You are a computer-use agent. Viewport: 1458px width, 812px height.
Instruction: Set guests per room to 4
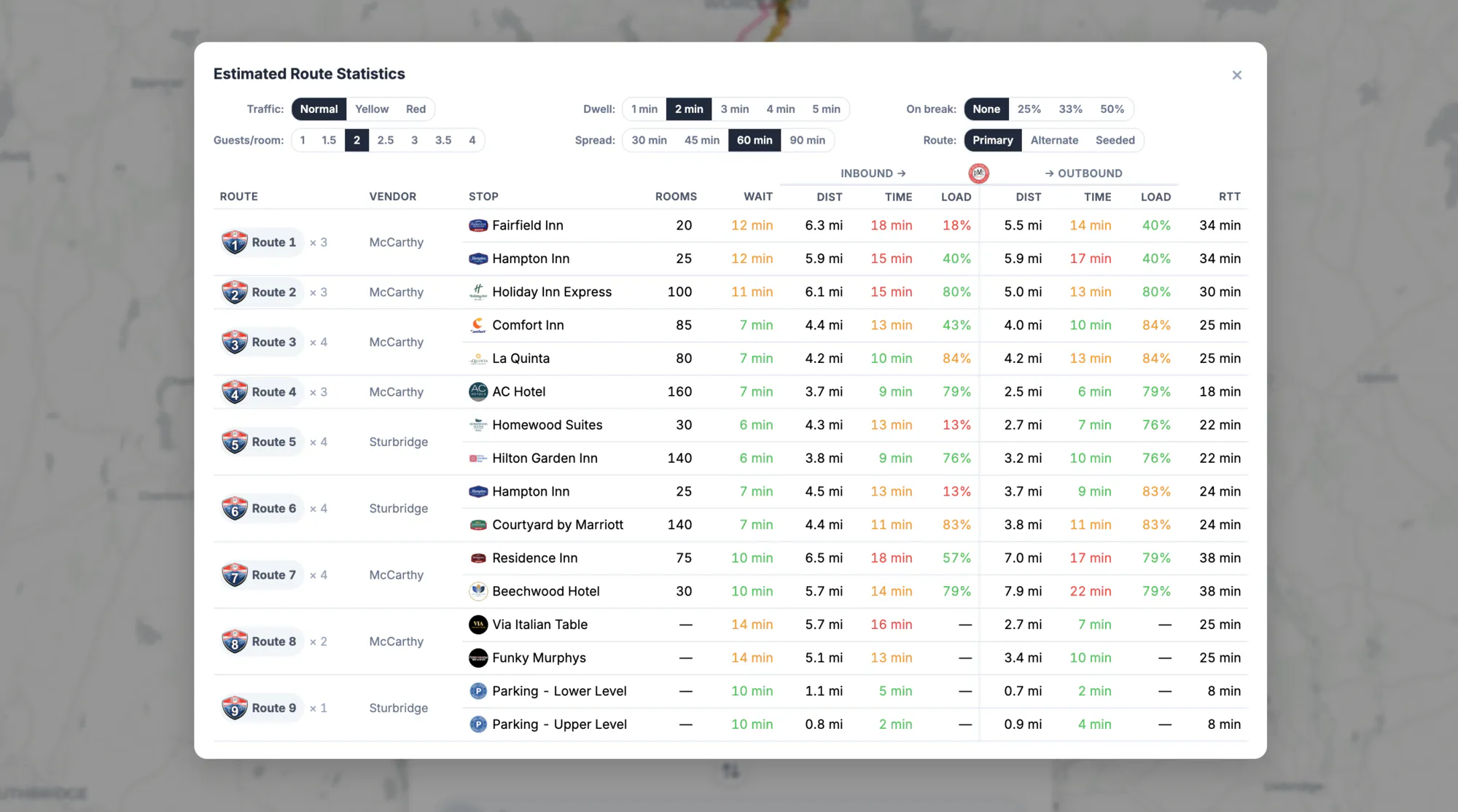click(472, 141)
